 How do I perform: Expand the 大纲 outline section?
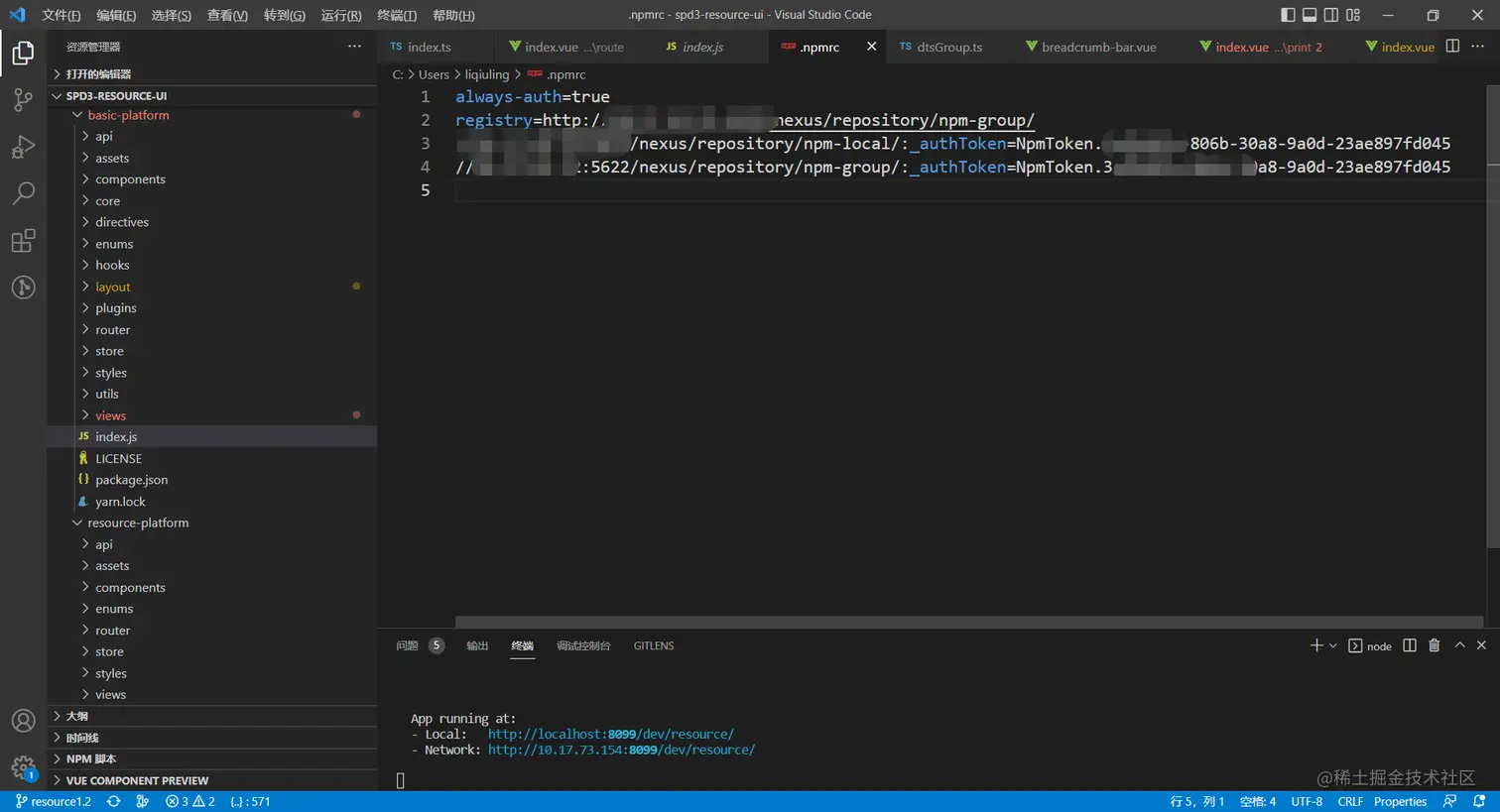[213, 716]
